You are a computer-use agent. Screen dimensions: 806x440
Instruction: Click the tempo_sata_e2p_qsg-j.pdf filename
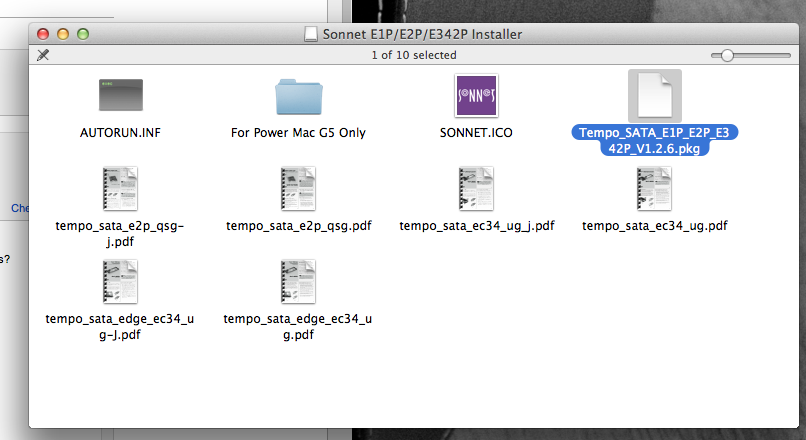[x=120, y=233]
